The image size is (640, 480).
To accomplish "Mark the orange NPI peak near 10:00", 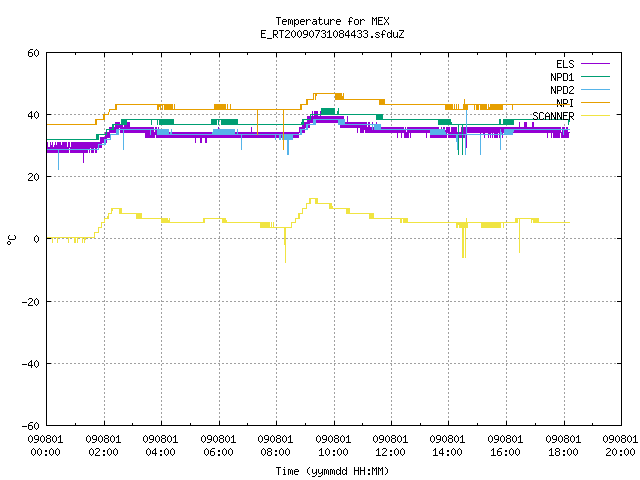I will point(325,93).
